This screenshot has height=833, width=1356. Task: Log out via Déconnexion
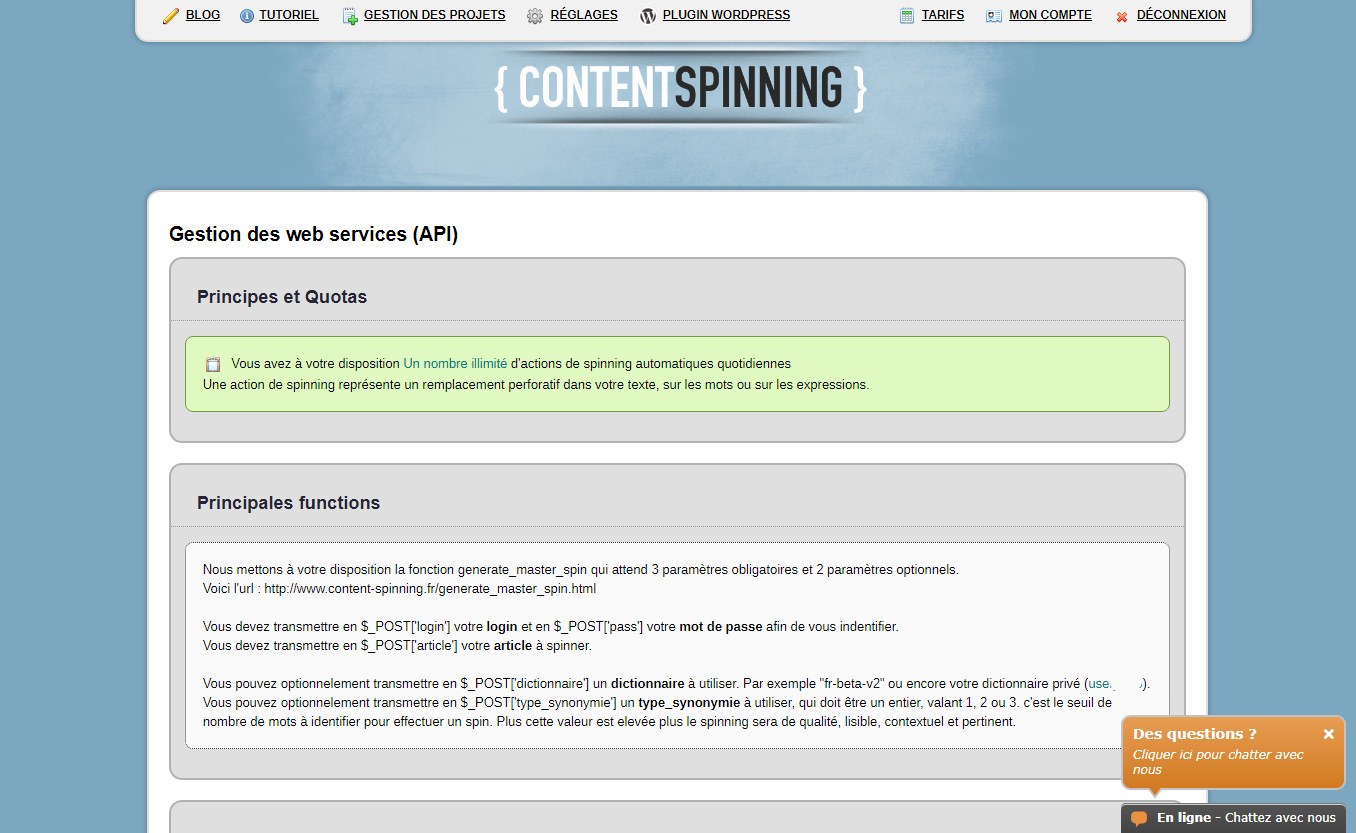pyautogui.click(x=1181, y=15)
